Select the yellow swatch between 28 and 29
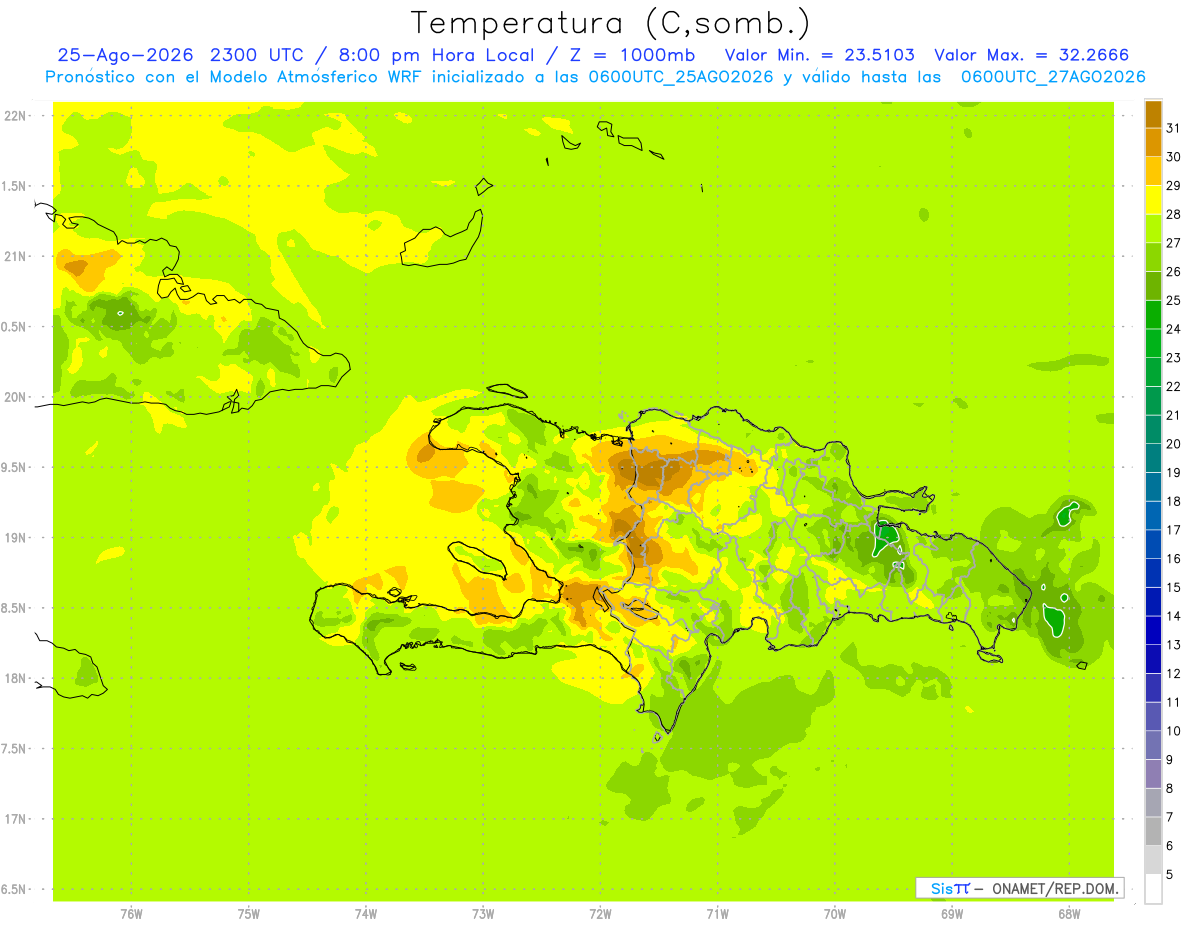 (1153, 200)
